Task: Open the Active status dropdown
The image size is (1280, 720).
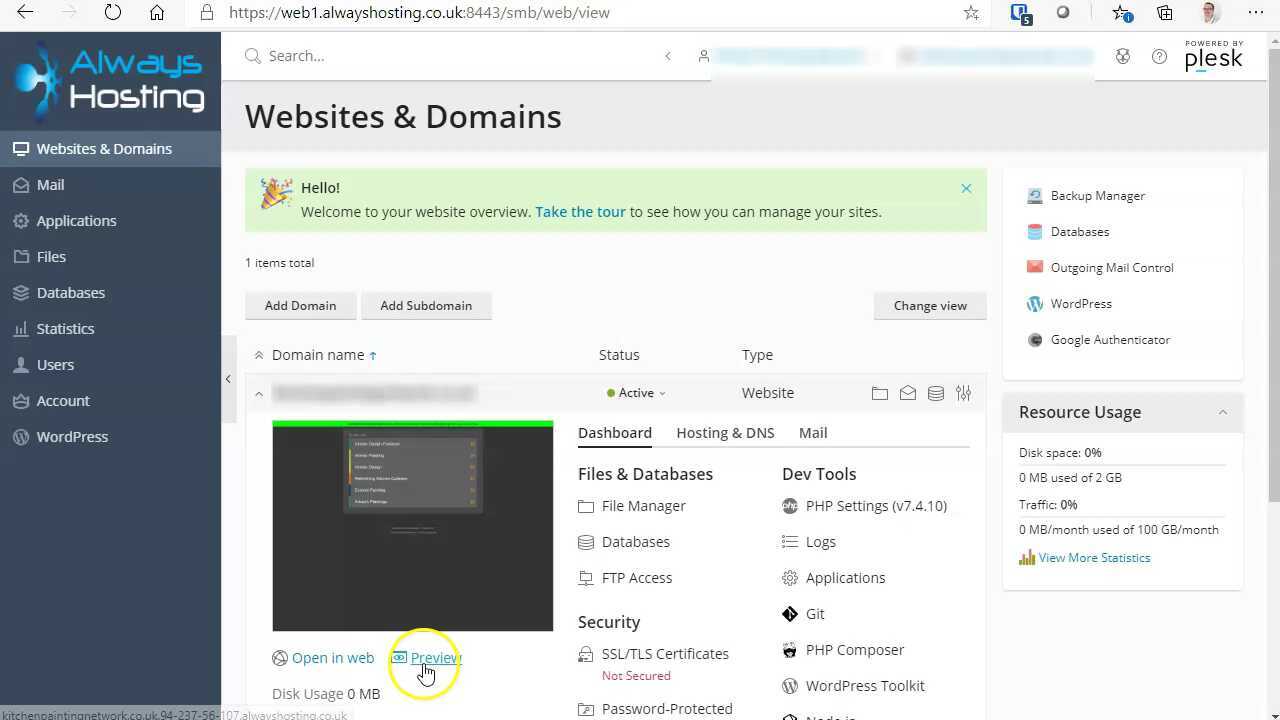Action: [x=636, y=393]
